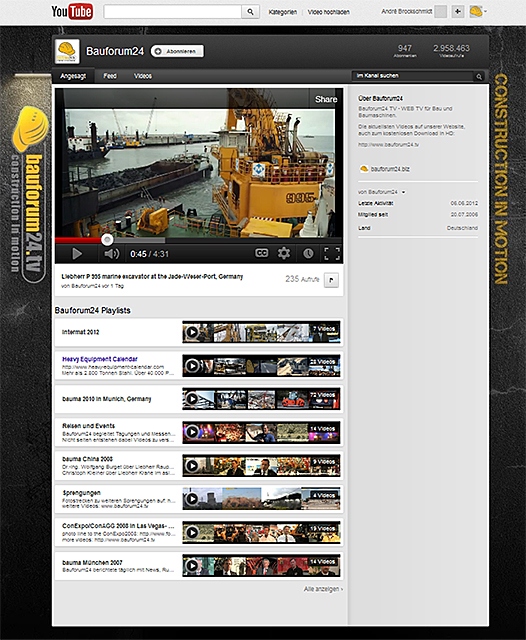Open the bauforum24.biz link
The height and width of the screenshot is (640, 526).
pyautogui.click(x=390, y=169)
